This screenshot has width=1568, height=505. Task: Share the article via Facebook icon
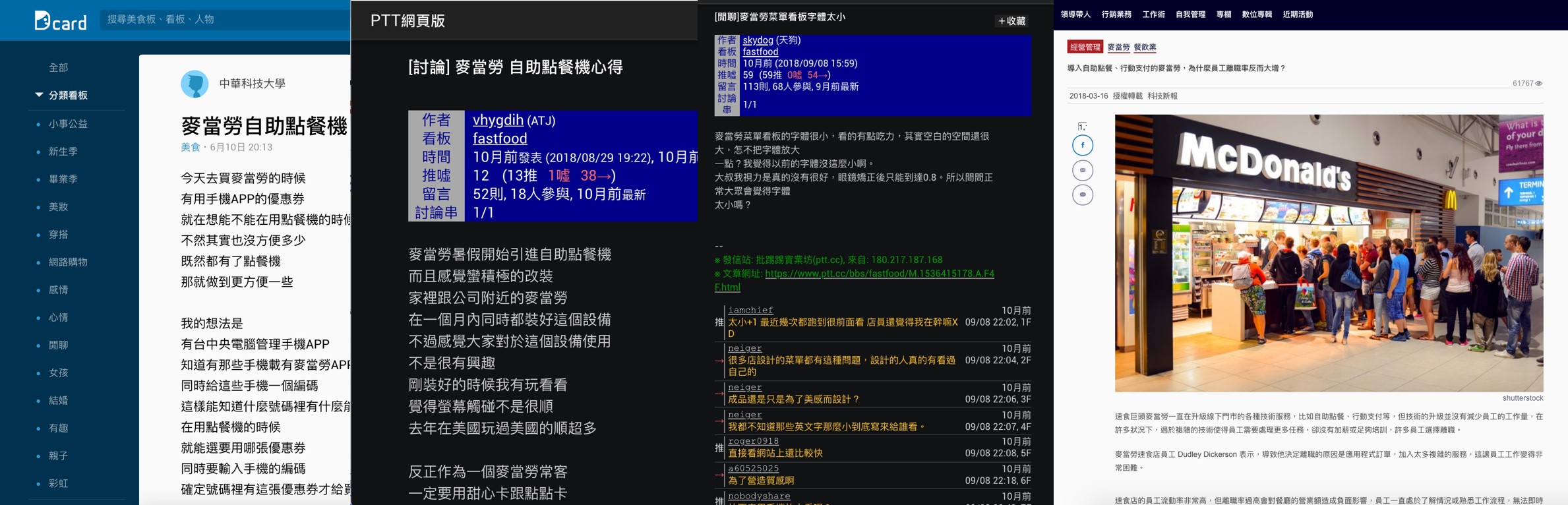pyautogui.click(x=1082, y=145)
